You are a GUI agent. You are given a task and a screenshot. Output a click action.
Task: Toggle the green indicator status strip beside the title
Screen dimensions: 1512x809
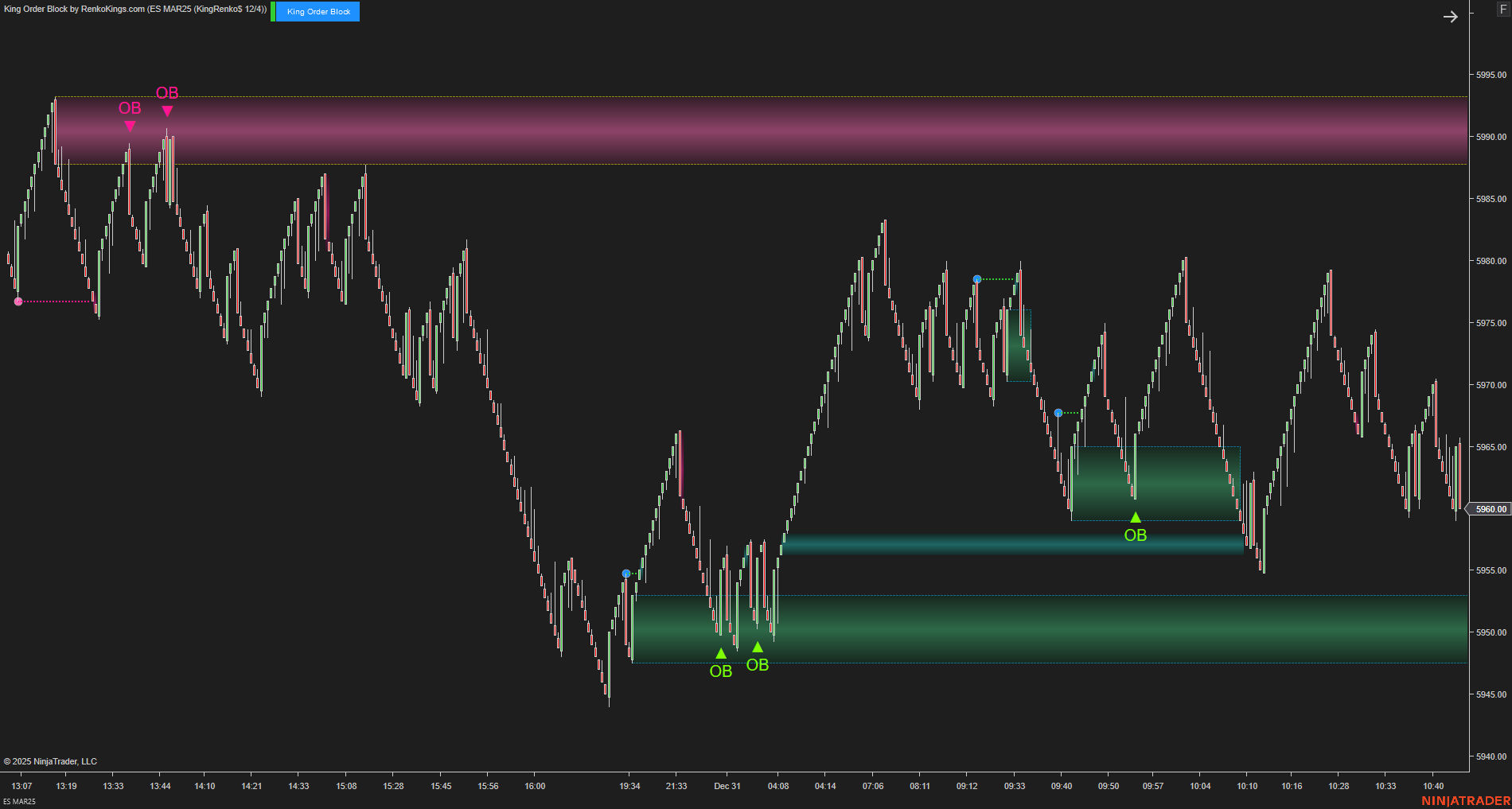271,12
